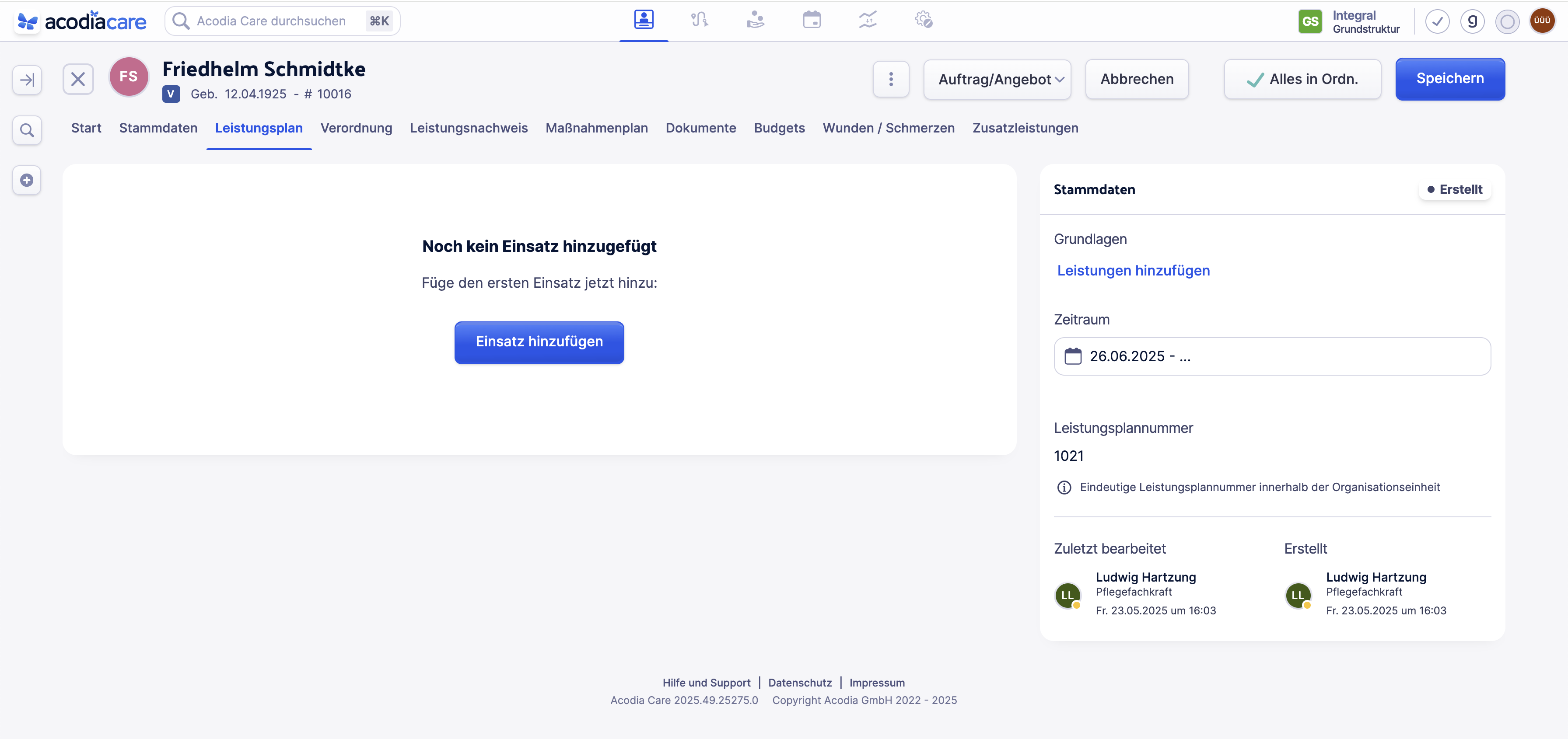Switch to the Wunden / Schmerzen tab
1568x739 pixels.
pos(889,128)
